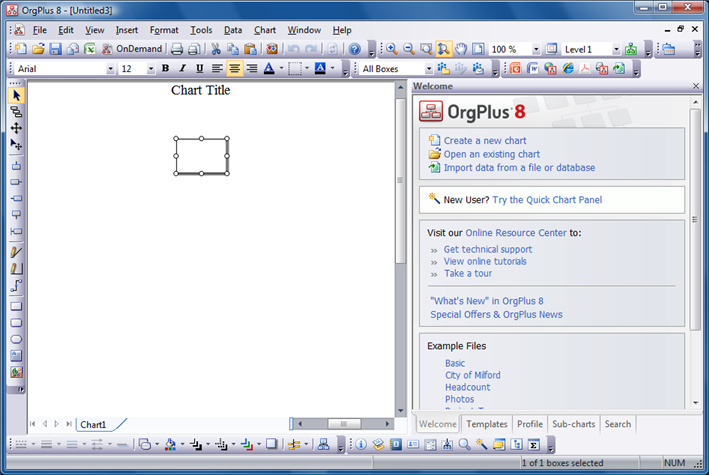Screen dimensions: 709x475
Task: Click Create a new chart link
Action: pyautogui.click(x=485, y=141)
